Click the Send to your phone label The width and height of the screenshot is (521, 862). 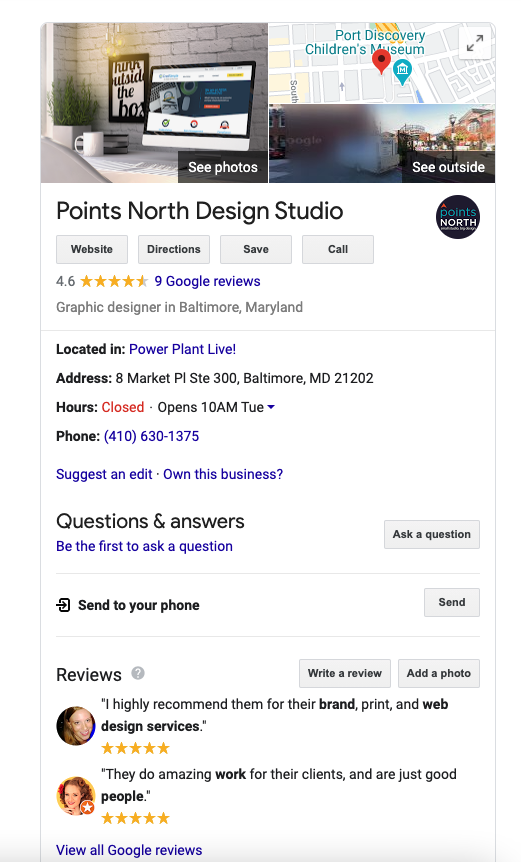[x=138, y=605]
